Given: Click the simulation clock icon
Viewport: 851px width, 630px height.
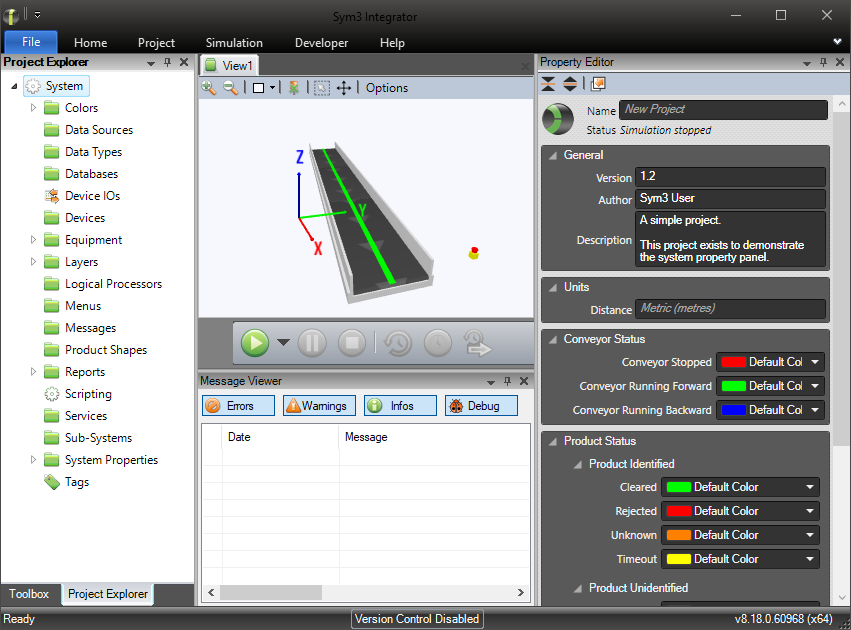Looking at the screenshot, I should tap(437, 343).
